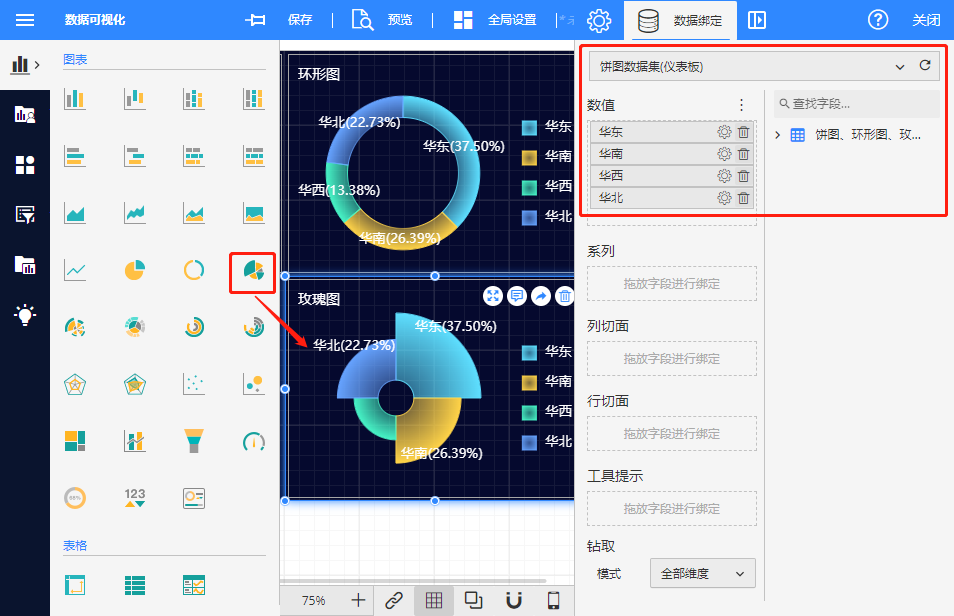Open settings gear for 华西 field
The image size is (954, 616).
[x=724, y=176]
